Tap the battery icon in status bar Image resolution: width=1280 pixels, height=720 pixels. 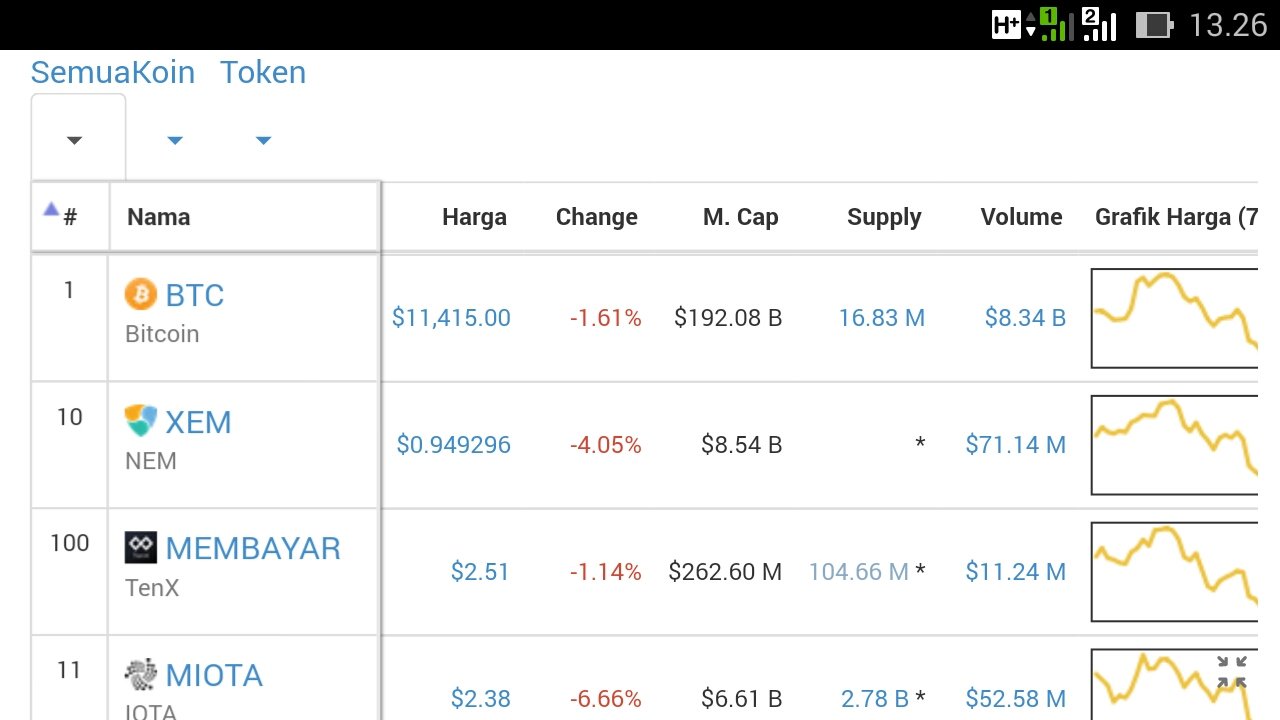click(1154, 25)
